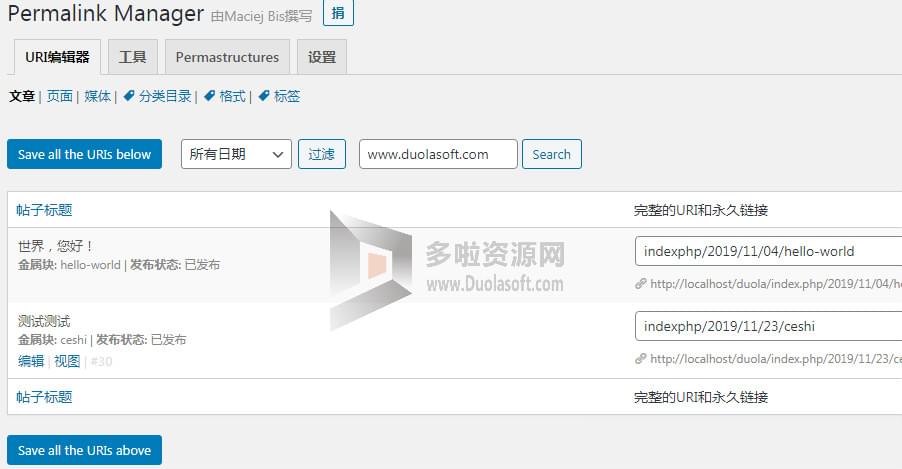Image resolution: width=902 pixels, height=469 pixels.
Task: Open the hello-world localhost permalink
Action: click(x=776, y=284)
